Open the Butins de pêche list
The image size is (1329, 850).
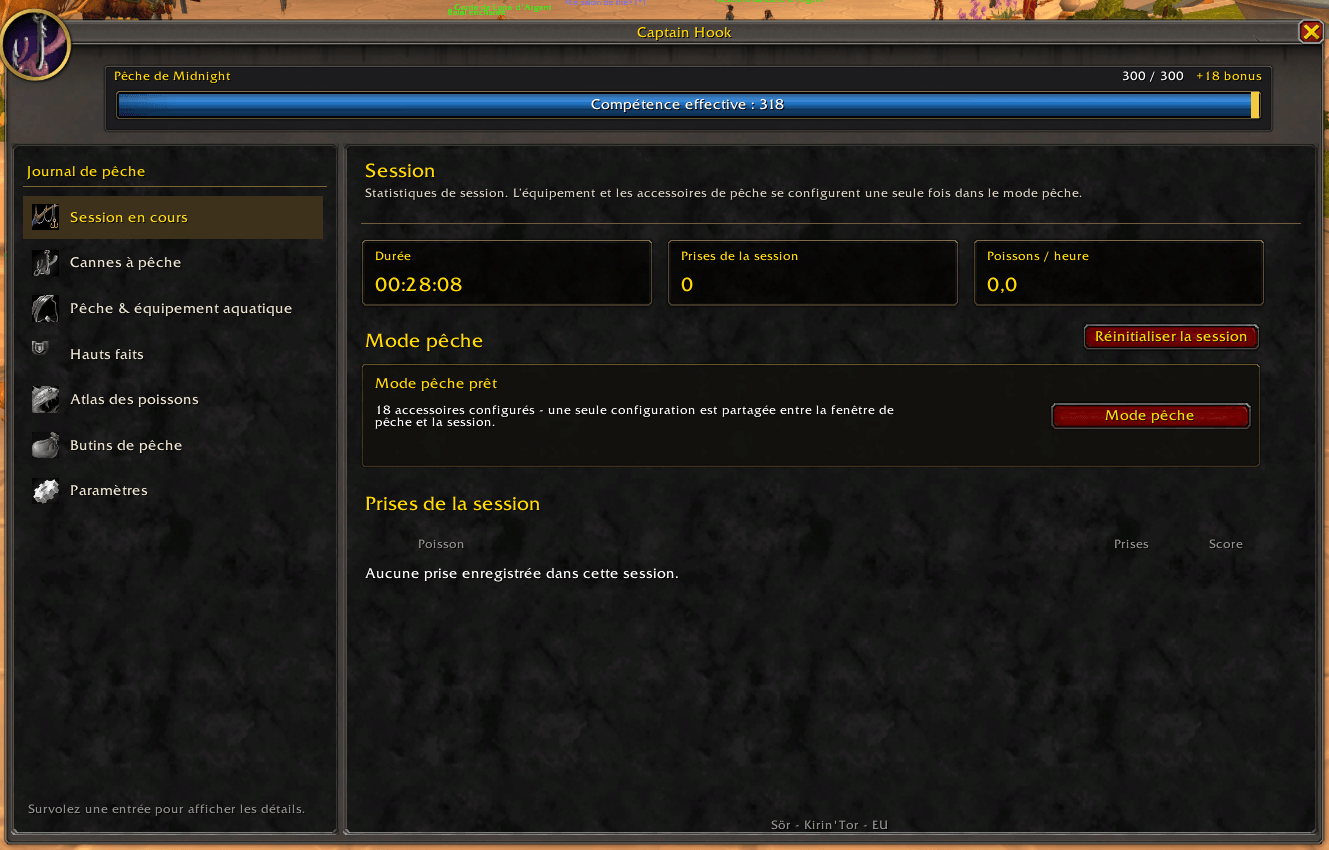pos(173,445)
